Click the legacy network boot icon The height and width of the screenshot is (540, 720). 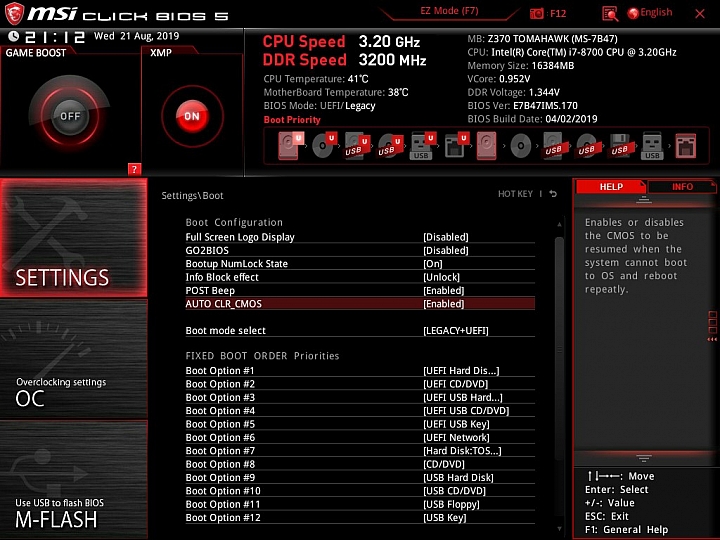point(686,146)
